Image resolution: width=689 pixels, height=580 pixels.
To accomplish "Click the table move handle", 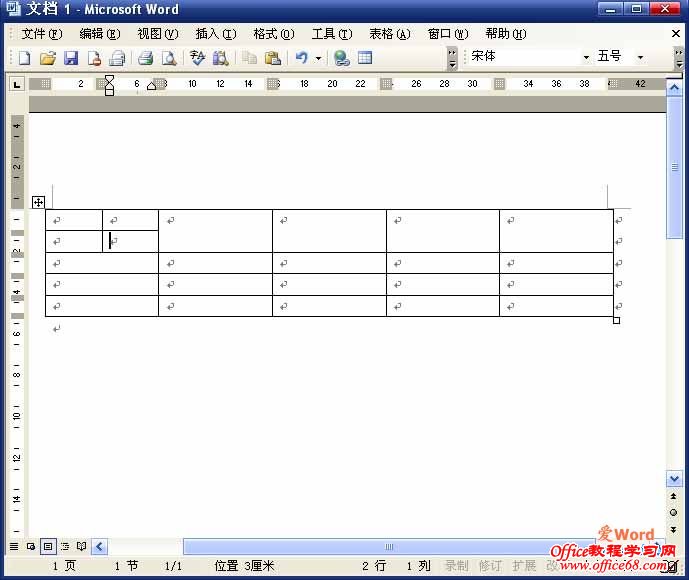I will [x=38, y=202].
